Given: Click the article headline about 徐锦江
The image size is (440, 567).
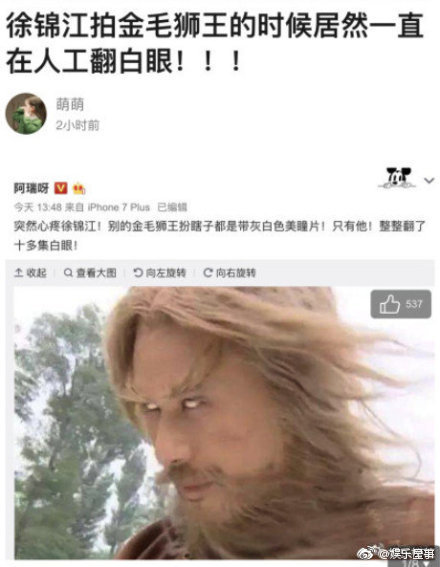Looking at the screenshot, I should 215,43.
